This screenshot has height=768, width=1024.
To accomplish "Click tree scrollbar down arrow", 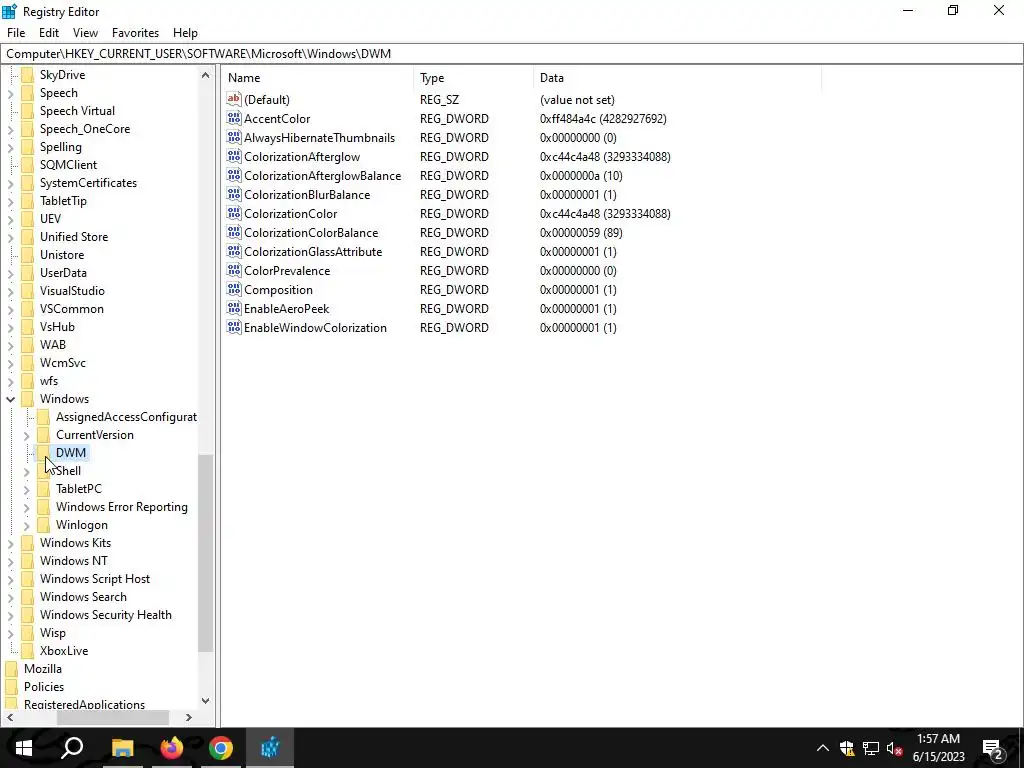I will pos(205,701).
